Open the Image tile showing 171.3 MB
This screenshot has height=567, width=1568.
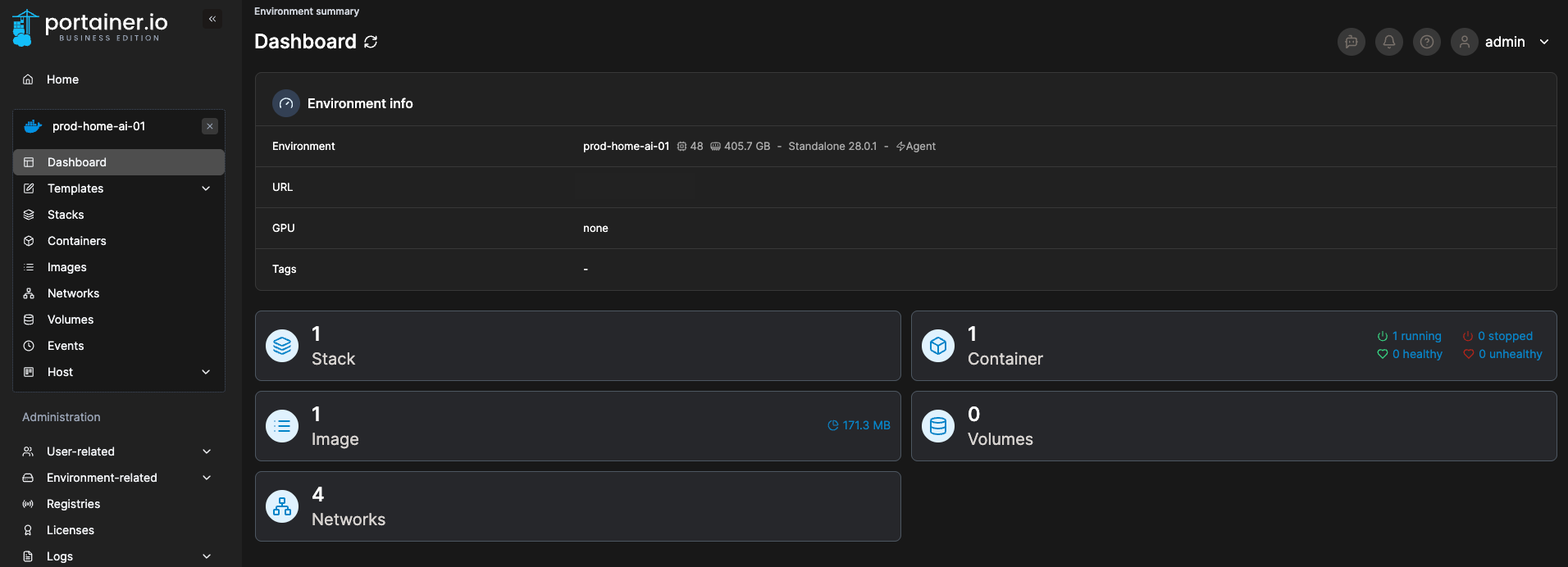(x=577, y=426)
